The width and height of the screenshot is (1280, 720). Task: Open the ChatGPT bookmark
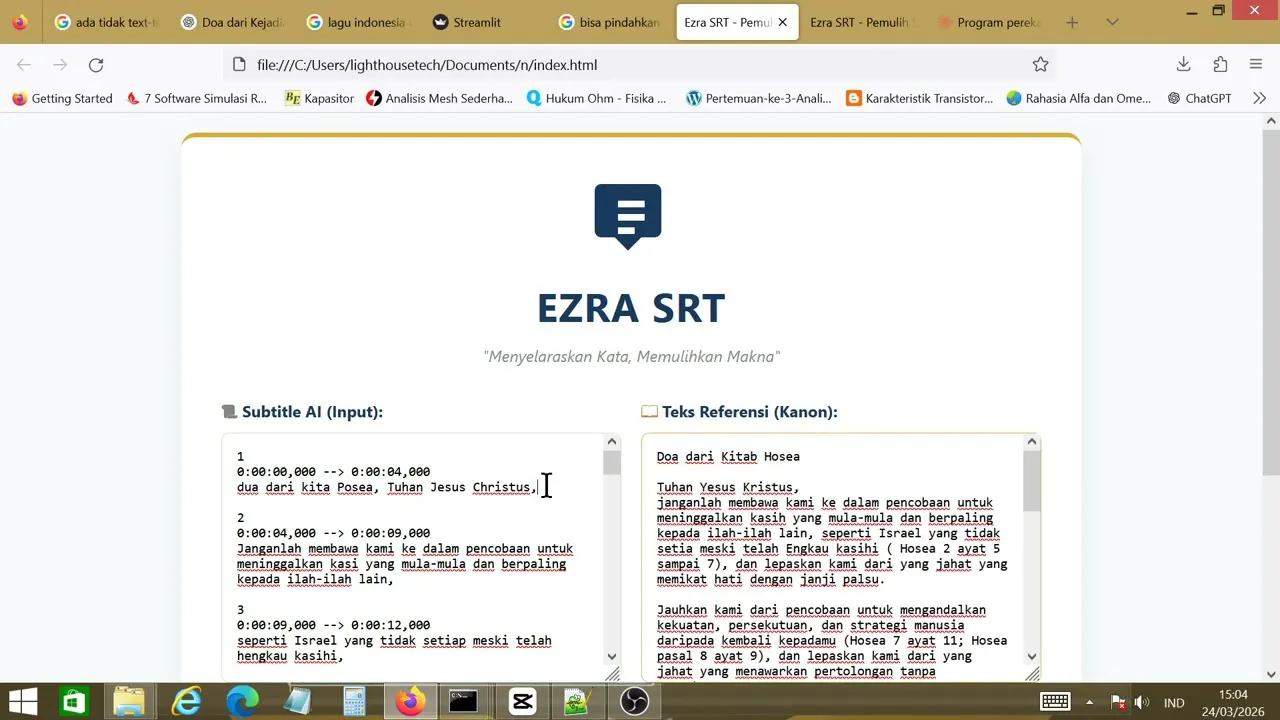point(1199,98)
